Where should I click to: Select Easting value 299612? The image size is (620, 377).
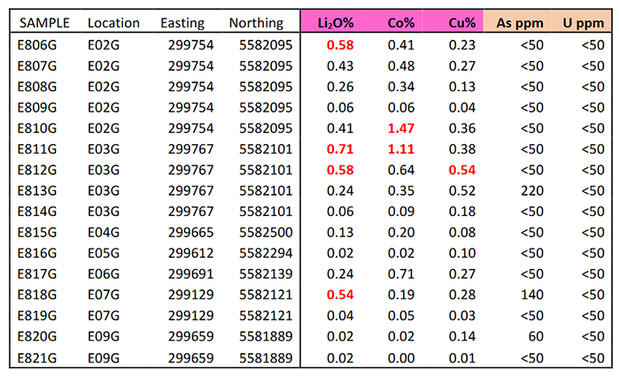pos(191,253)
